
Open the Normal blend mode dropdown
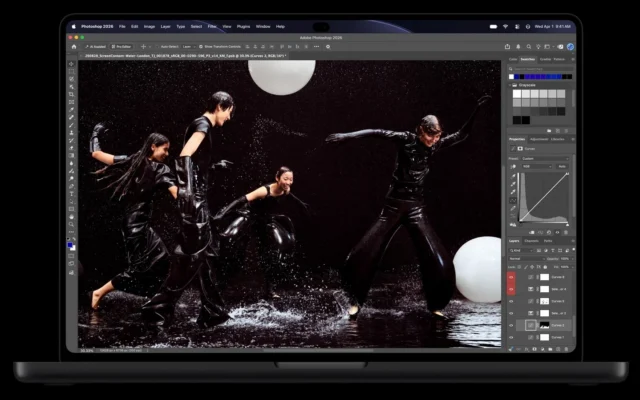[527, 259]
